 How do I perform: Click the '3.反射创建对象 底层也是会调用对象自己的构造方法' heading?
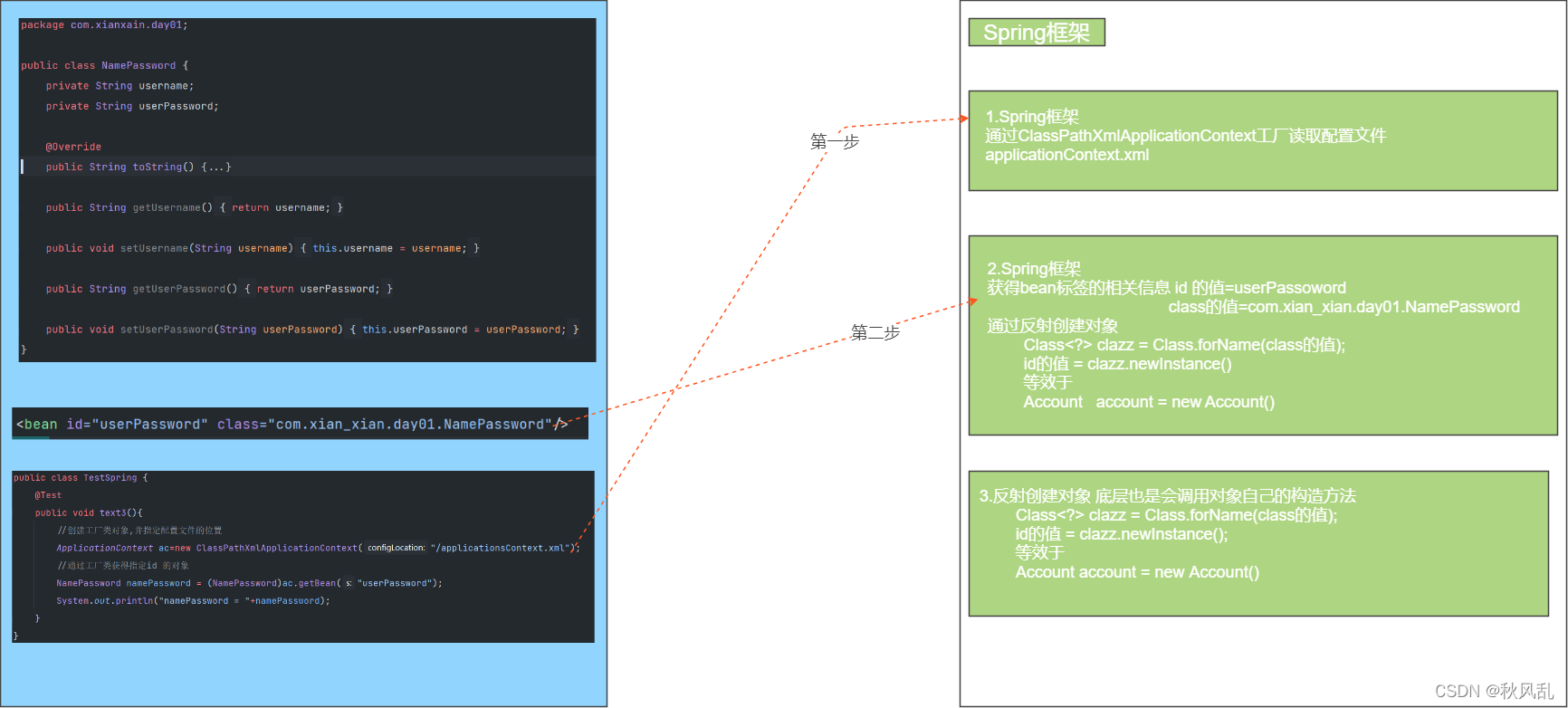(x=1168, y=496)
